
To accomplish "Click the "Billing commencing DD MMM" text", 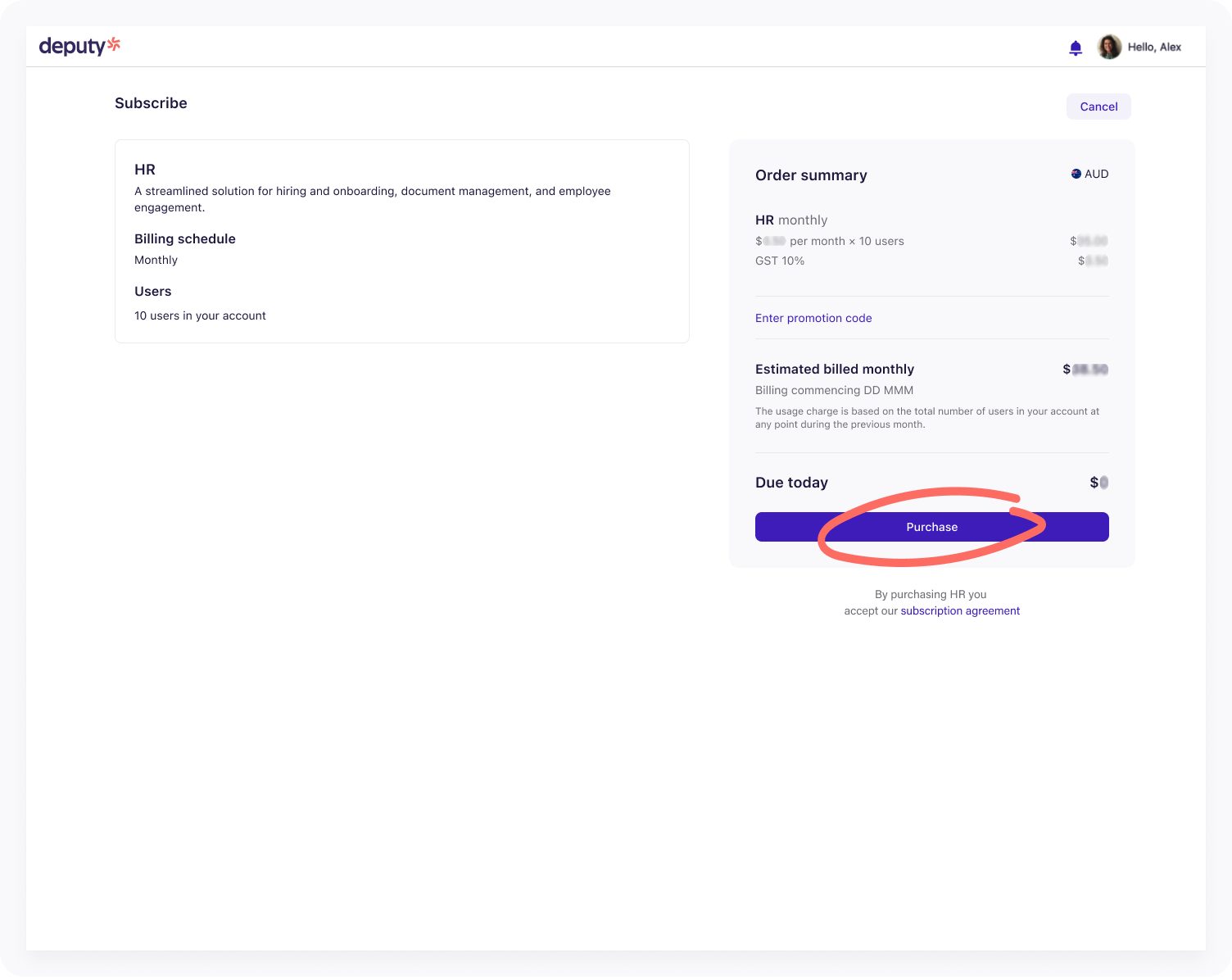I will click(833, 390).
